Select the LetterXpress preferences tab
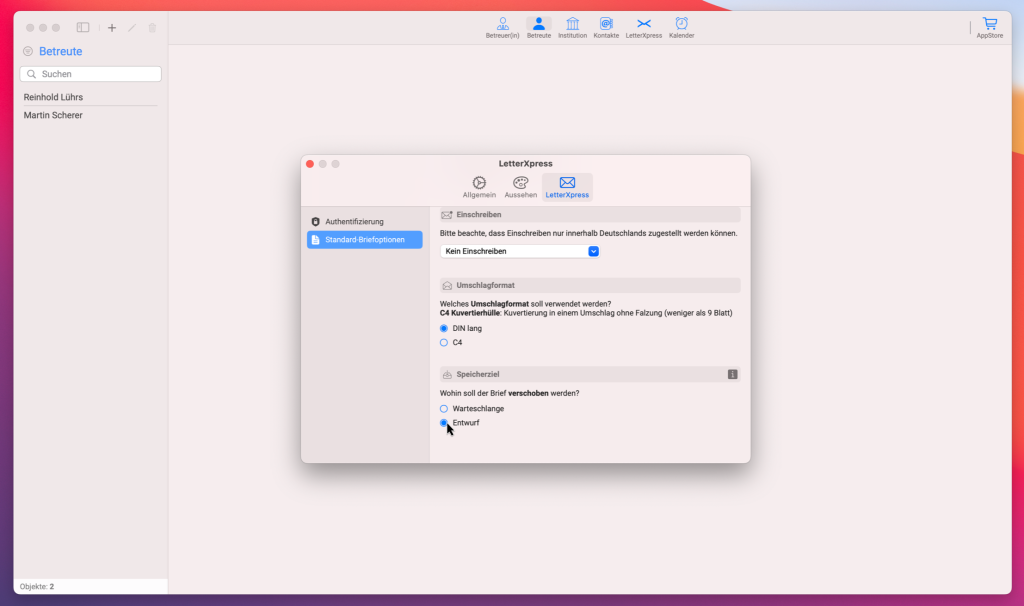The width and height of the screenshot is (1024, 606). tap(567, 187)
